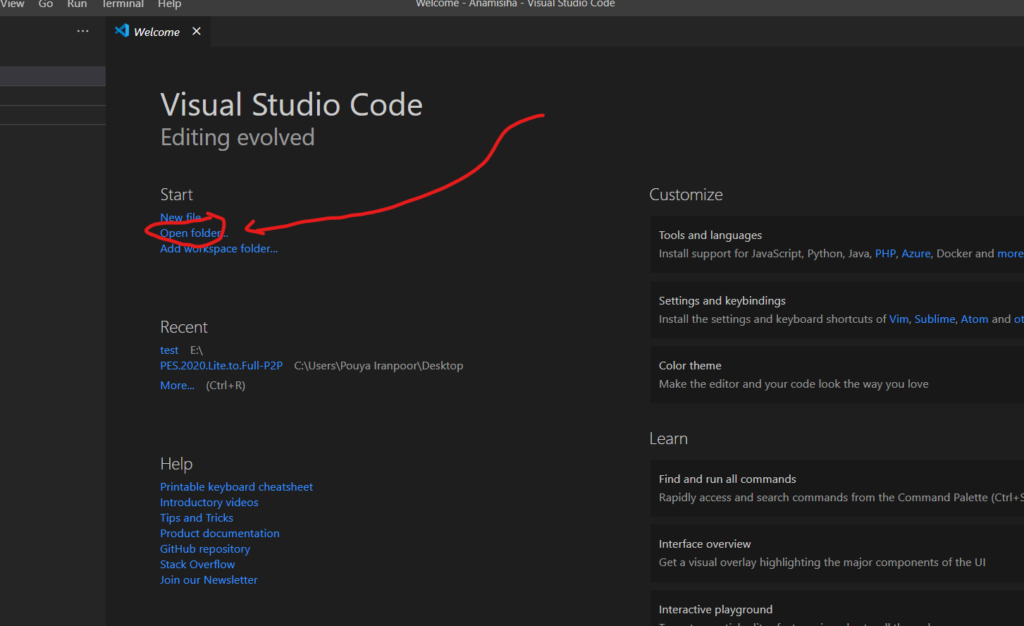Viewport: 1024px width, 626px height.
Task: Select the Color theme option
Action: (x=837, y=375)
